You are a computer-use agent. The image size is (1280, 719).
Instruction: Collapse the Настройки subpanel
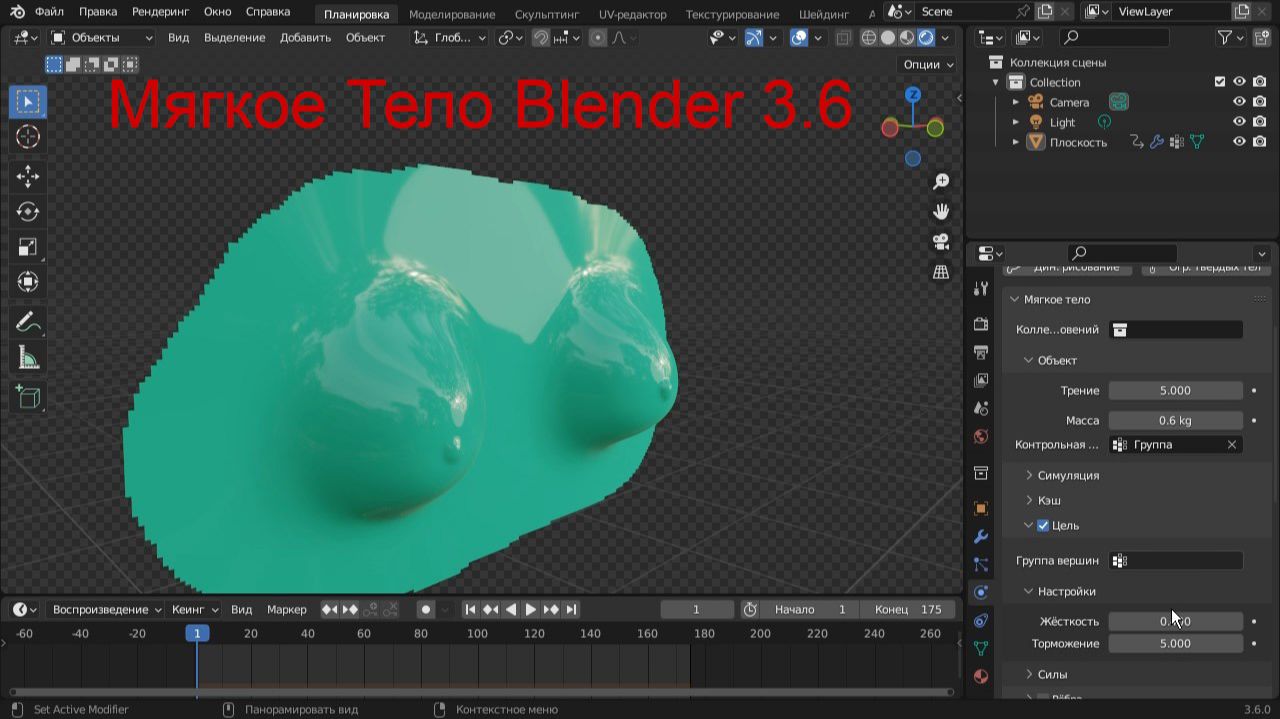coord(1029,591)
